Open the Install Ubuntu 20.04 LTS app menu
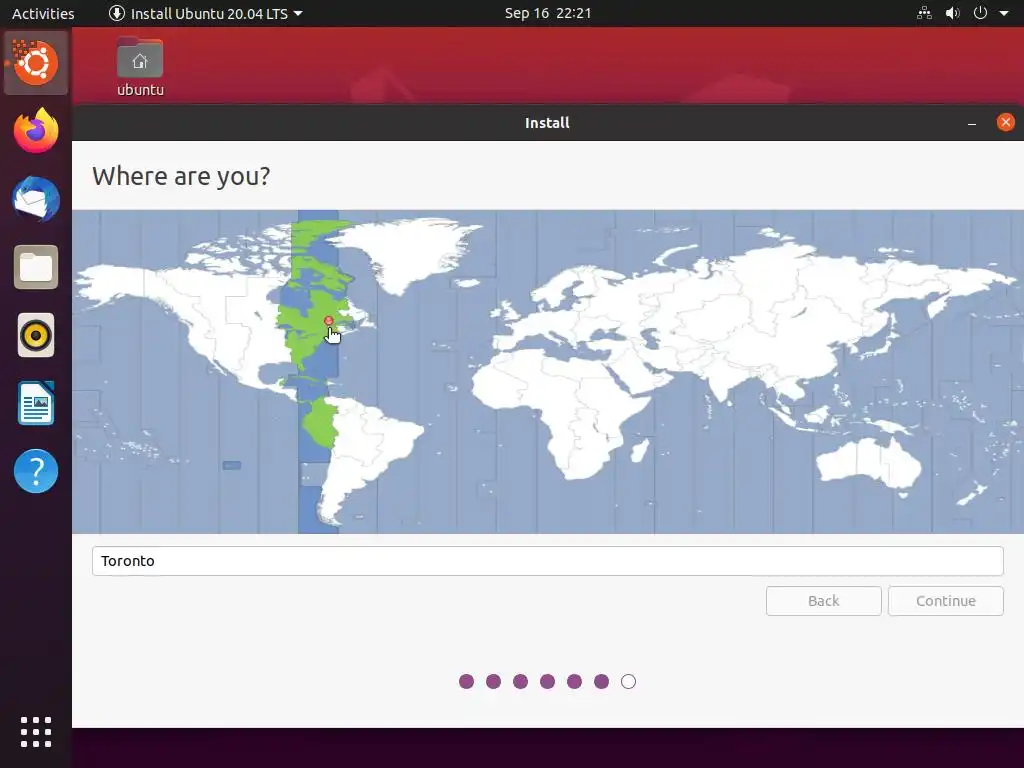 (205, 13)
